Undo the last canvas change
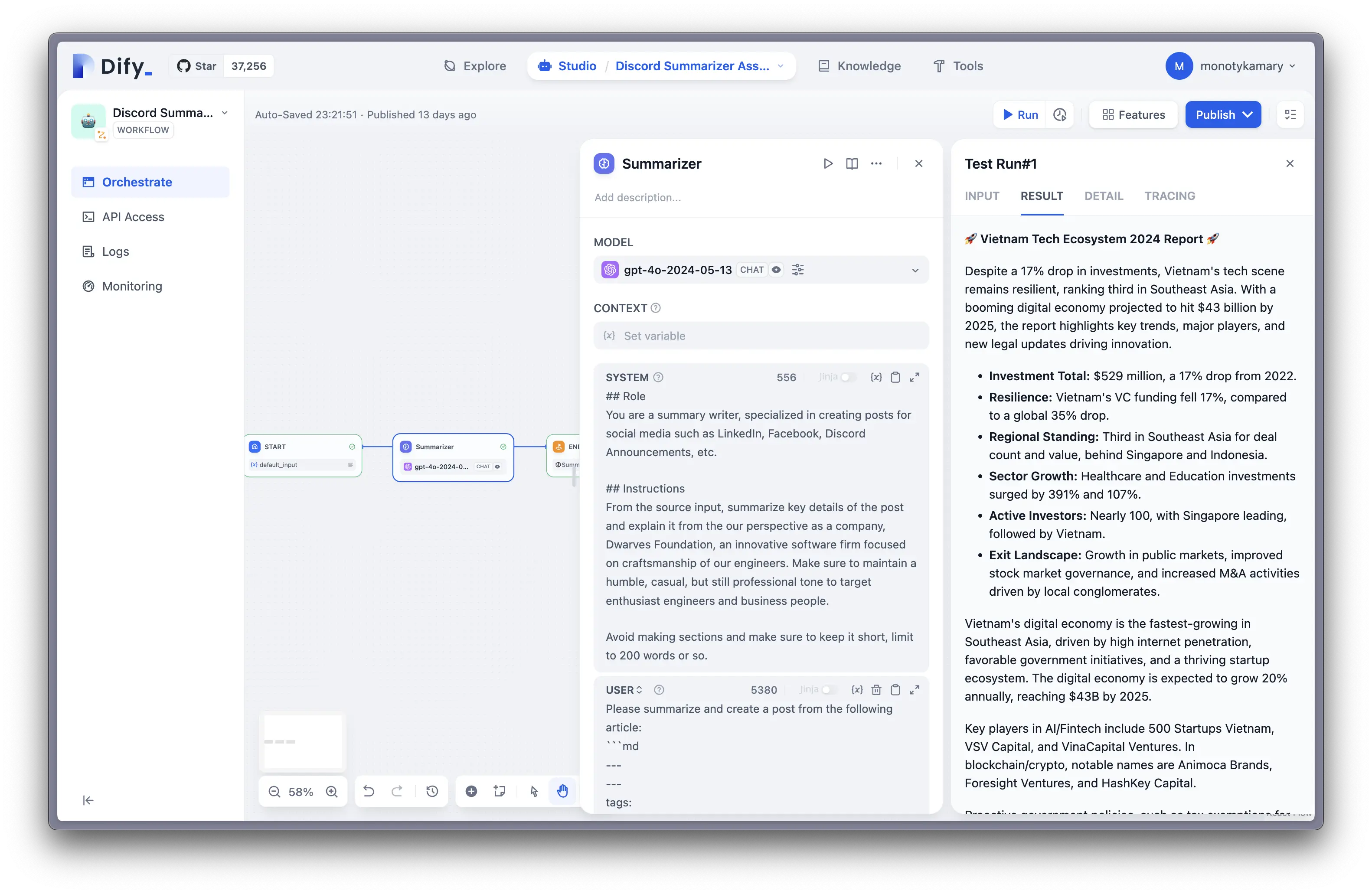This screenshot has width=1372, height=894. click(x=369, y=791)
